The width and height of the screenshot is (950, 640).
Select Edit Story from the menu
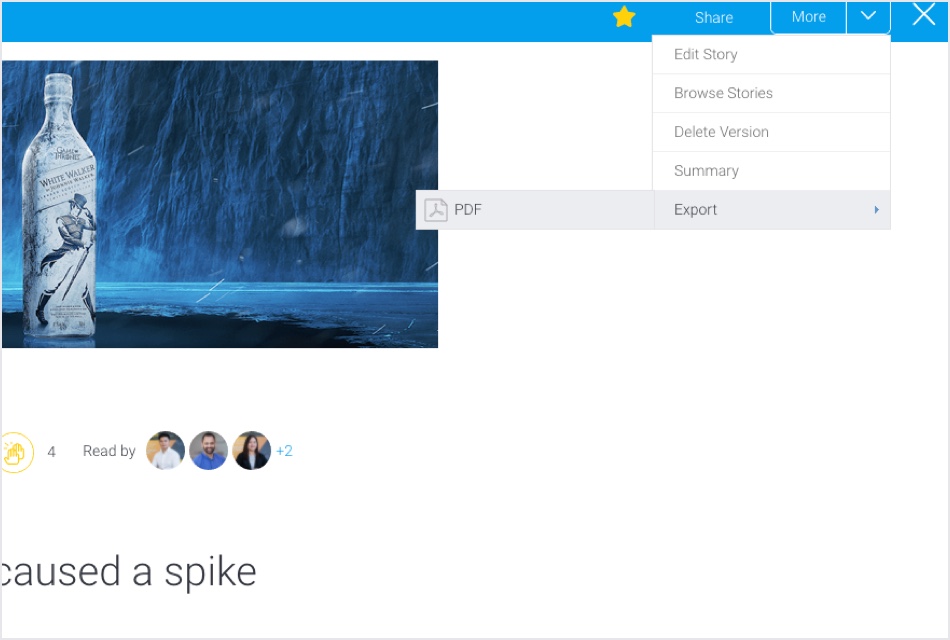click(771, 55)
